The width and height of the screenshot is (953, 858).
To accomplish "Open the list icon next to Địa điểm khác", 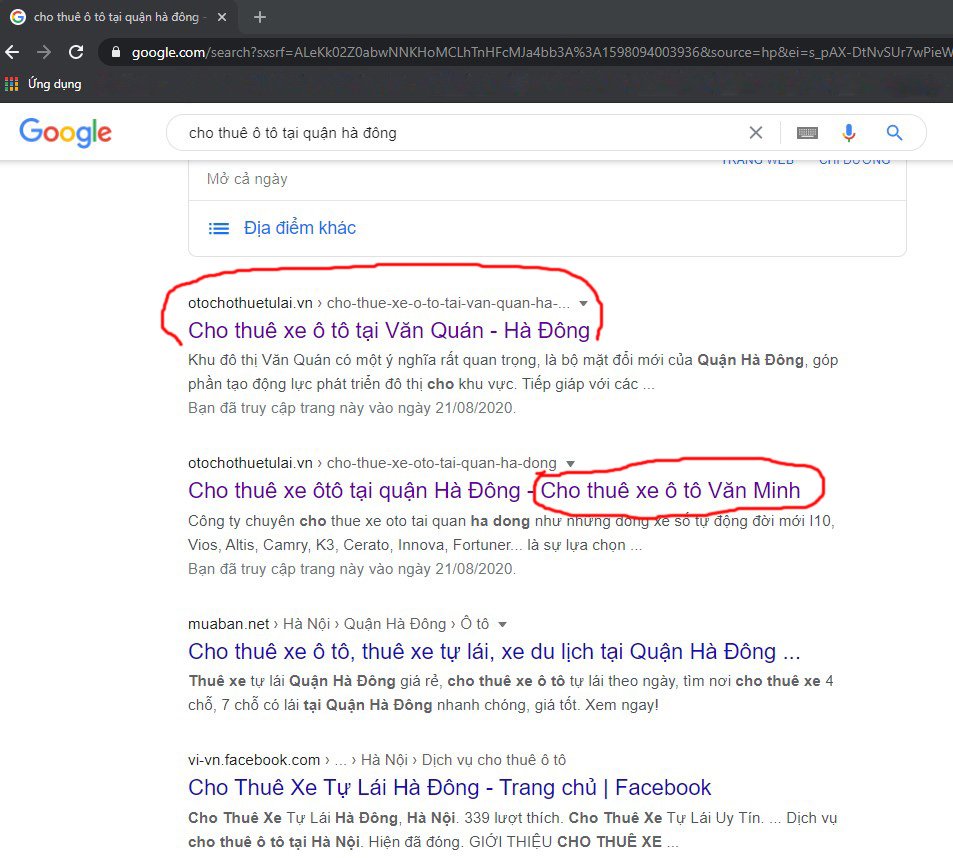I will (219, 228).
